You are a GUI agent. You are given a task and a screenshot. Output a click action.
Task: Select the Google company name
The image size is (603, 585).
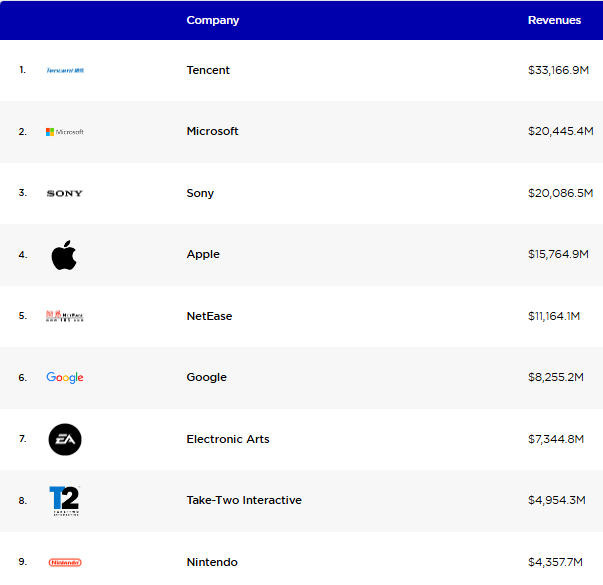pos(207,377)
